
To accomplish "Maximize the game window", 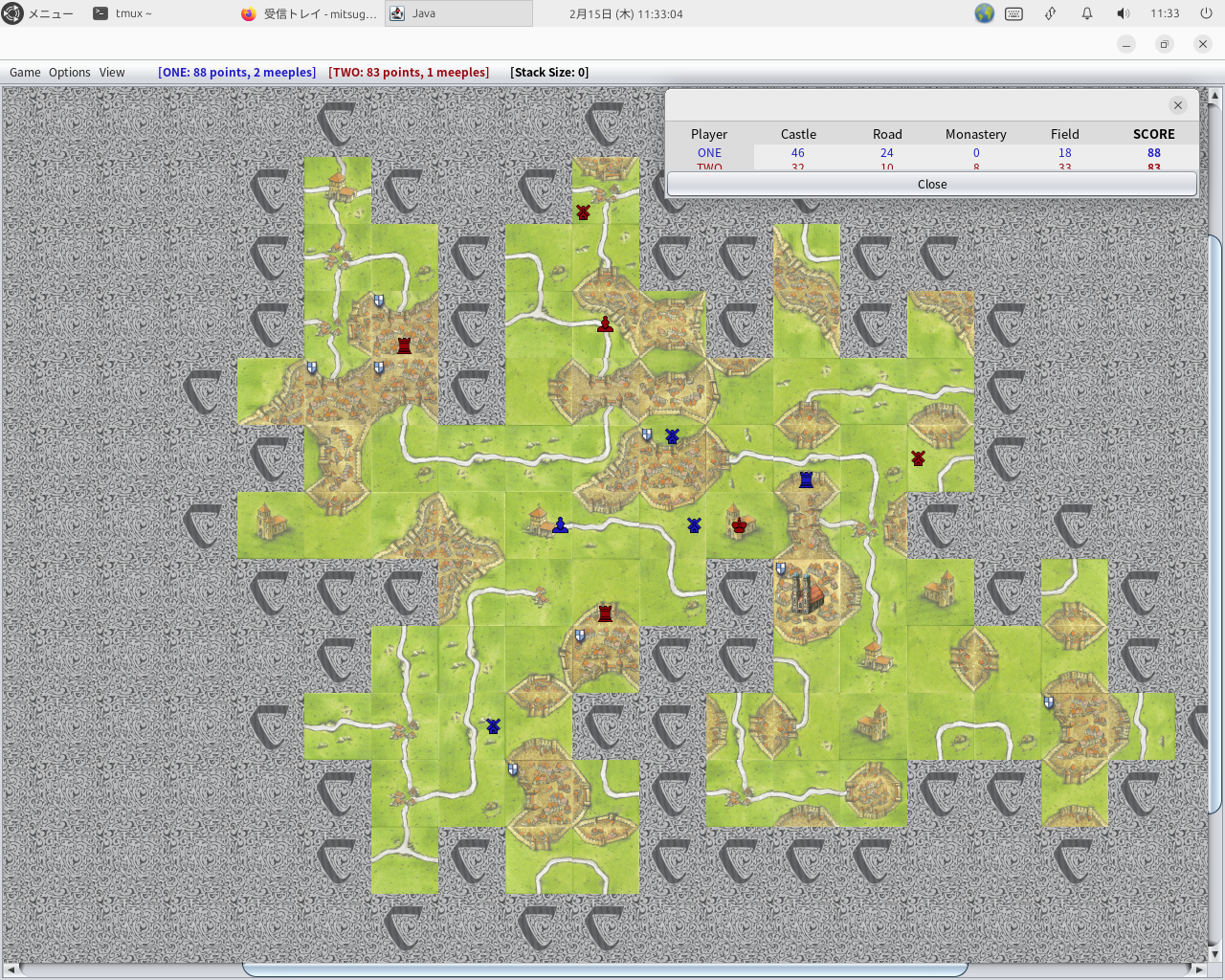I will pyautogui.click(x=1164, y=44).
